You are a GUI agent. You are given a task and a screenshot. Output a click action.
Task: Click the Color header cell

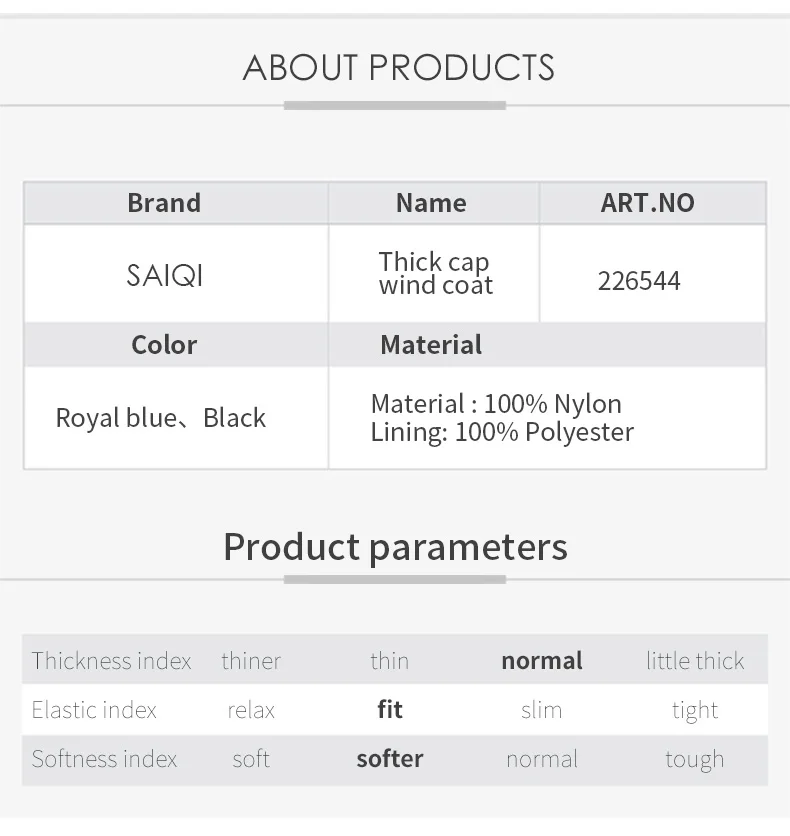164,344
